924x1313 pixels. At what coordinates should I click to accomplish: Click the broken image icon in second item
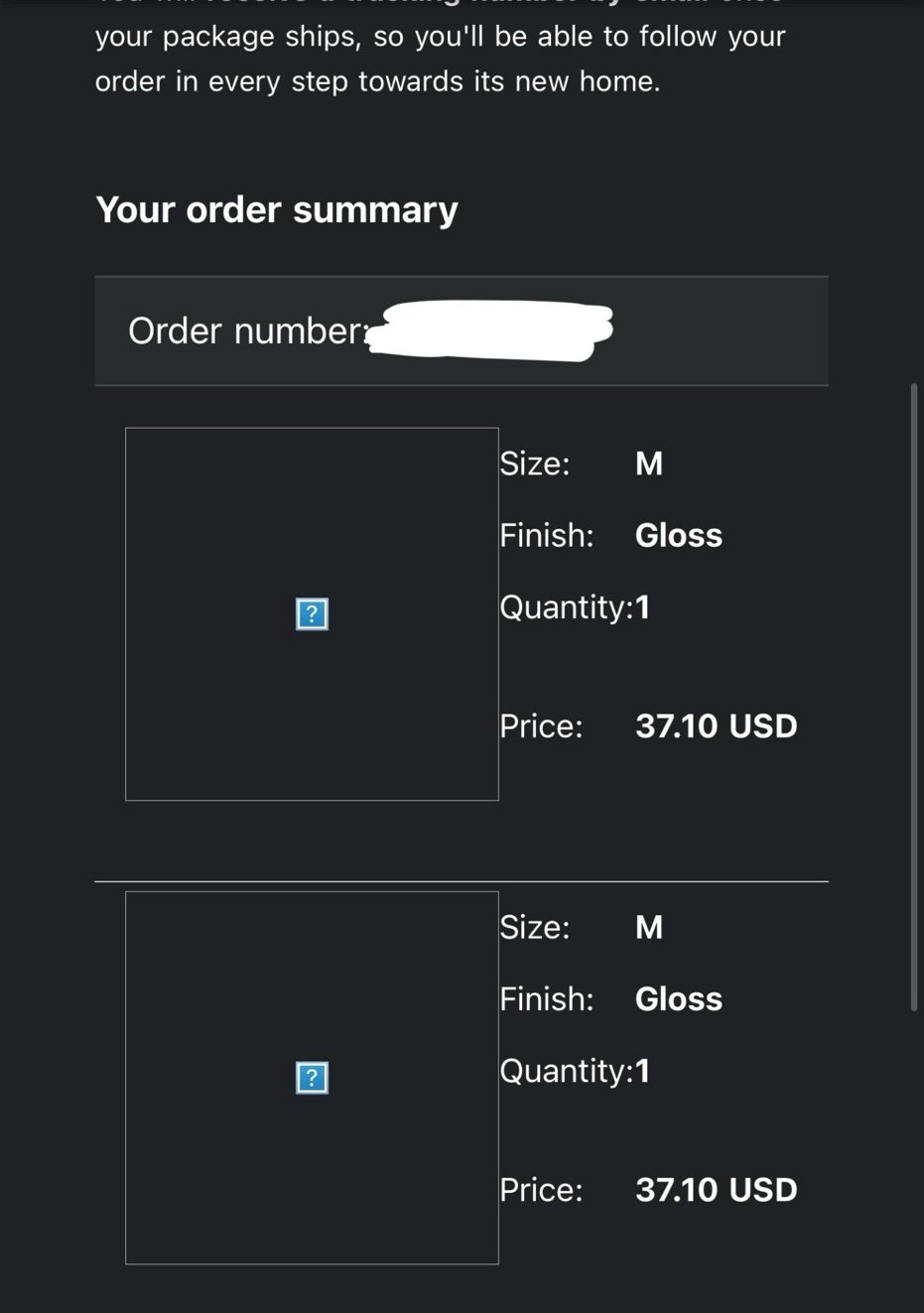312,1078
